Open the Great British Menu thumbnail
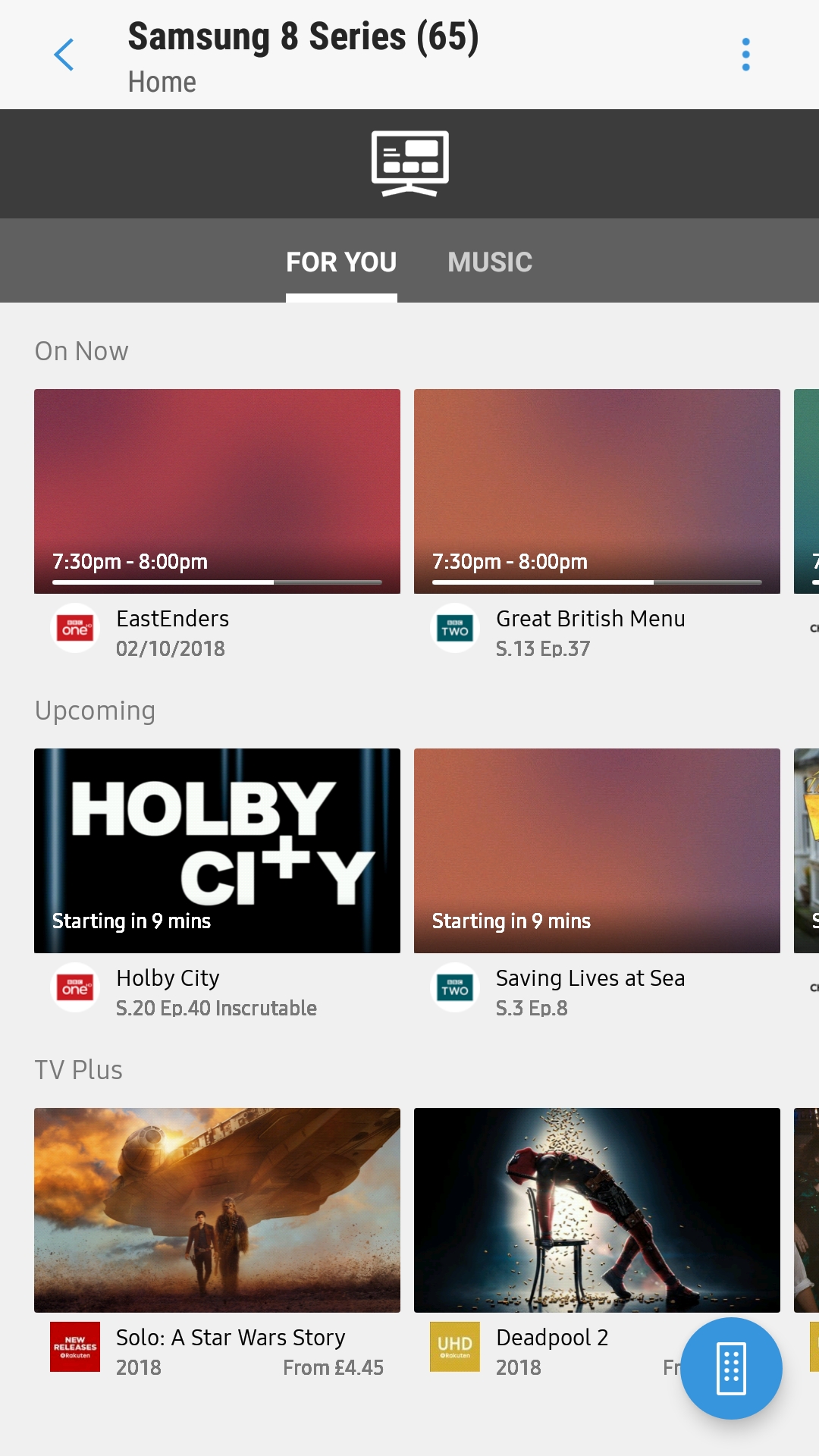 (x=597, y=491)
